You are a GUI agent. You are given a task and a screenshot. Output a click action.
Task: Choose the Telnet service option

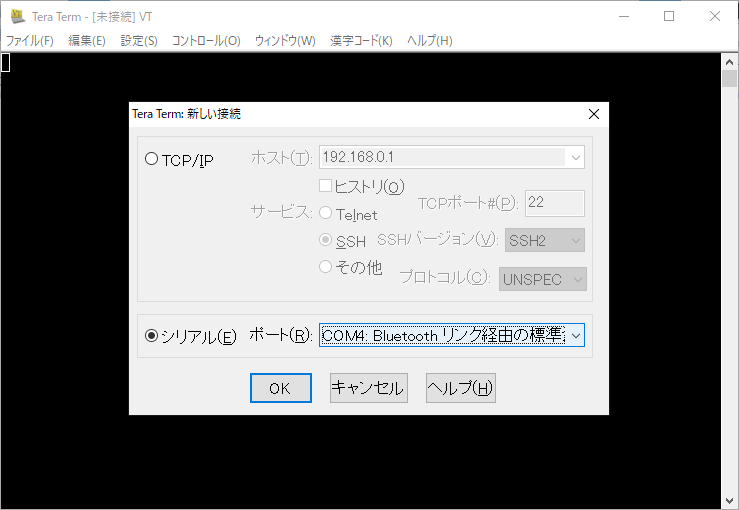click(326, 213)
